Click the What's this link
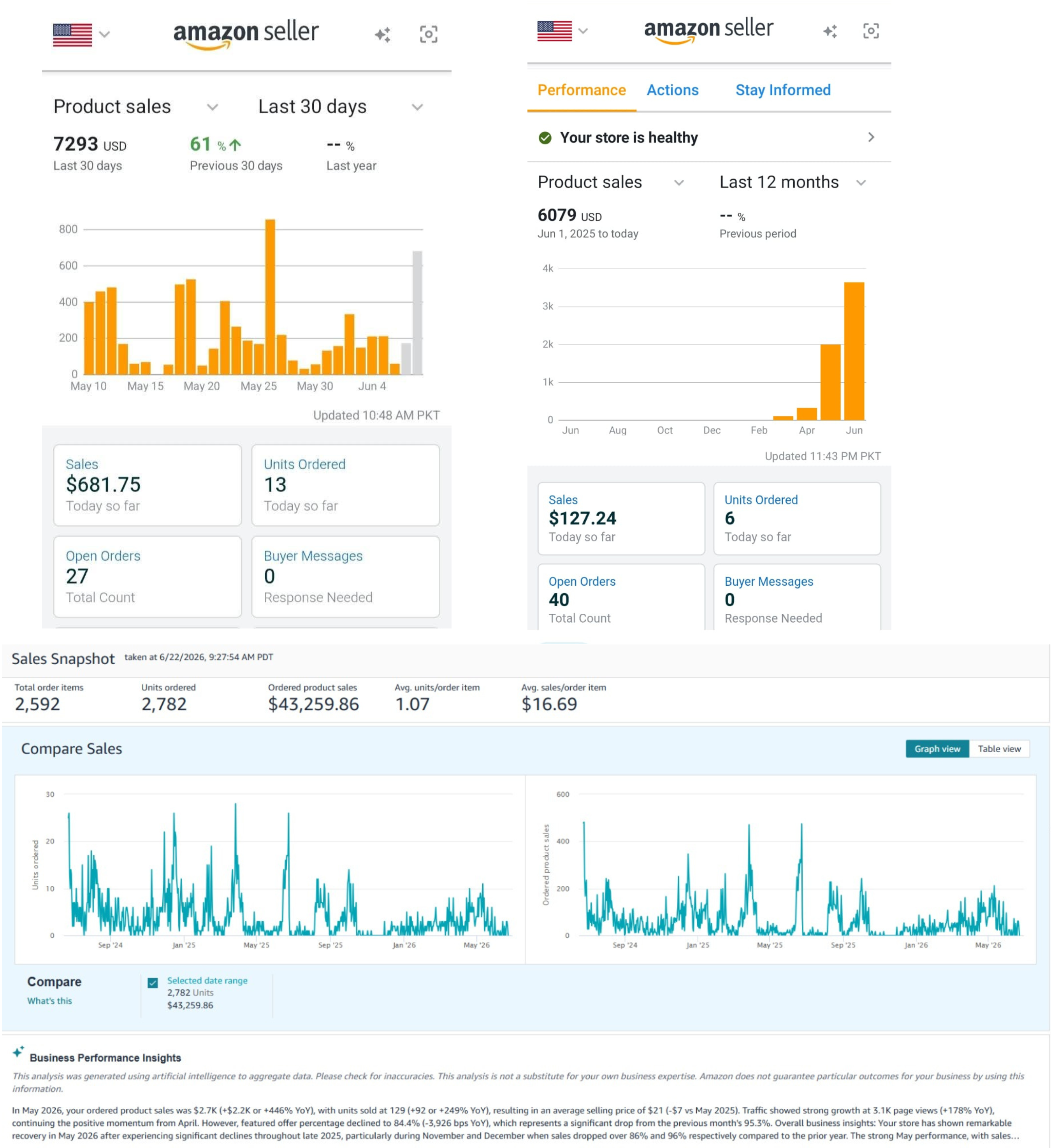 (x=49, y=1001)
